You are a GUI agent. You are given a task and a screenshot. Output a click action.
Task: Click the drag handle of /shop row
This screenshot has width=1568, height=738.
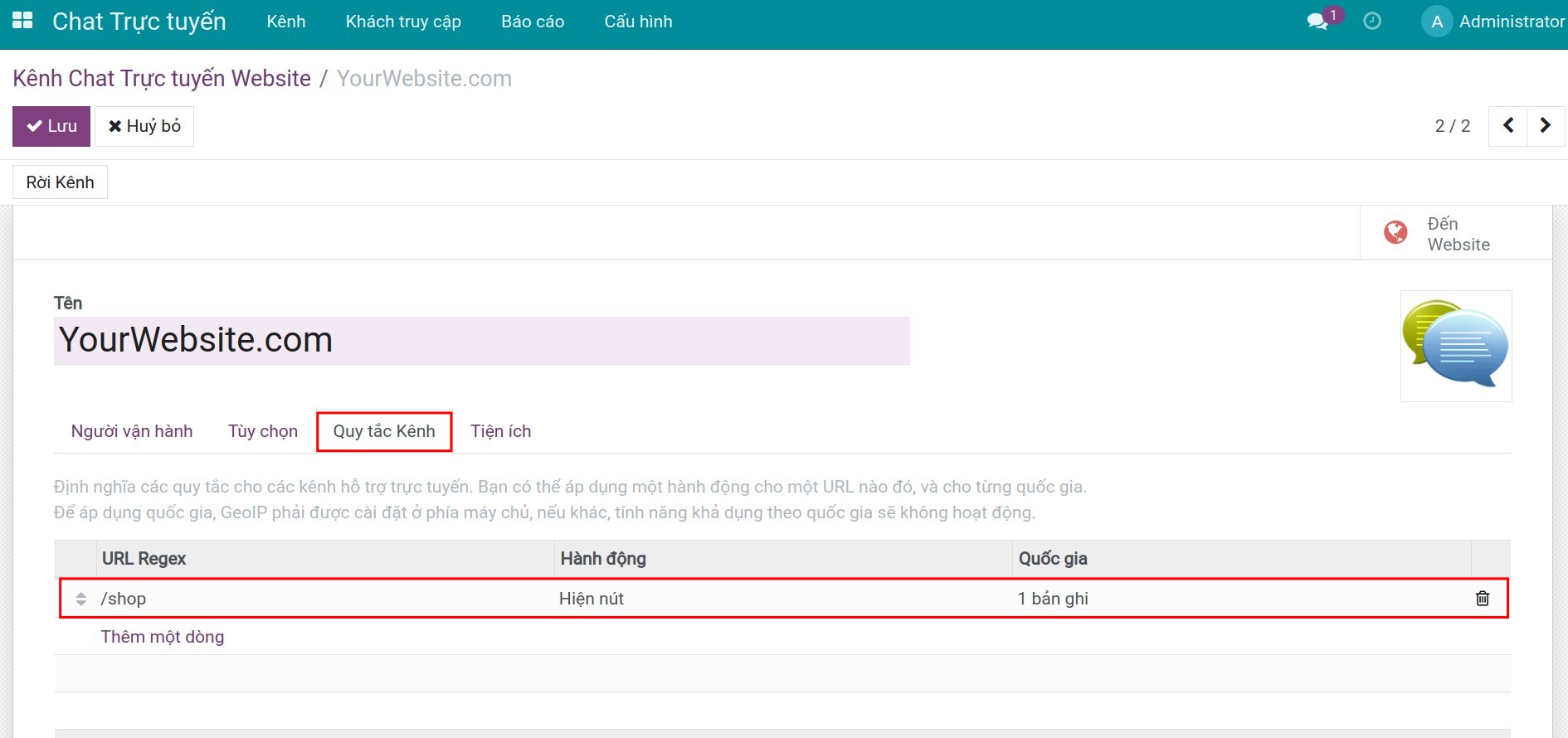[80, 599]
